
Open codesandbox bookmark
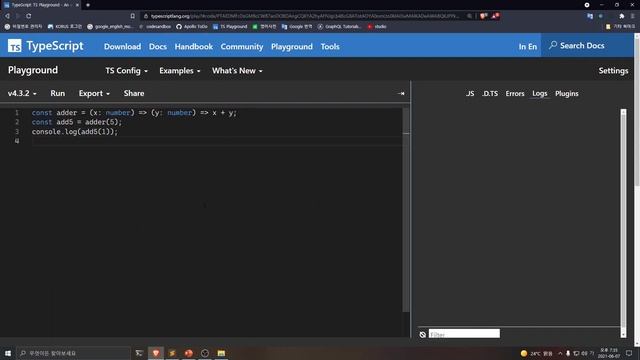155,27
